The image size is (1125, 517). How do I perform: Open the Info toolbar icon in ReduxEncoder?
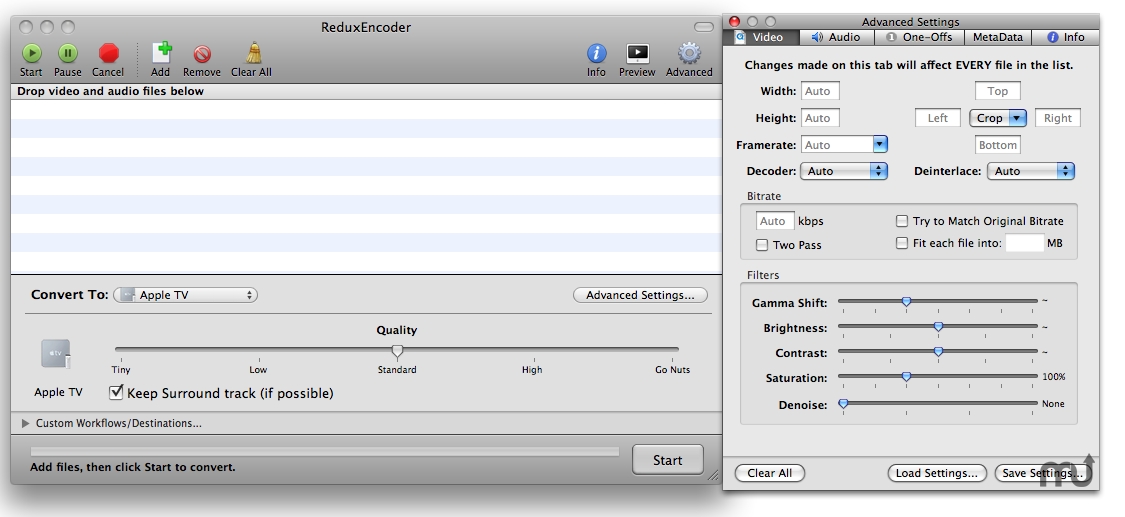pos(596,53)
